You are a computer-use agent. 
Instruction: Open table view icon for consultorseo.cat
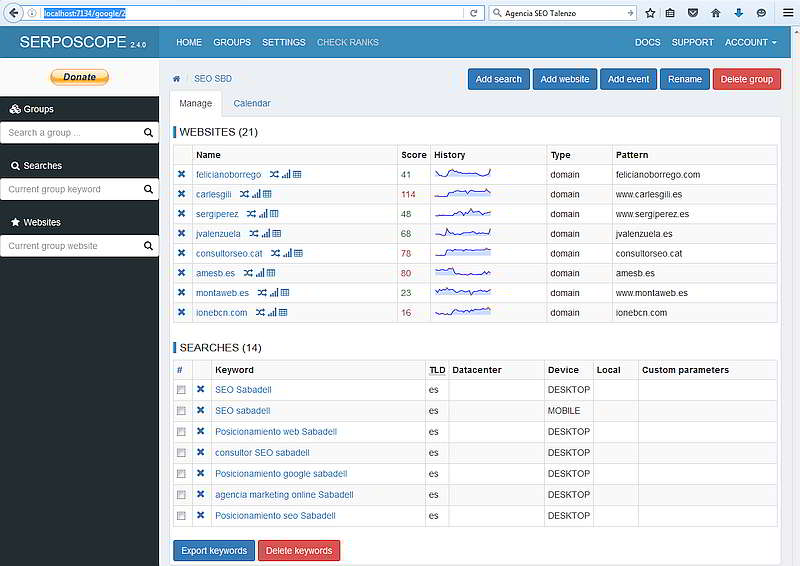pyautogui.click(x=297, y=253)
